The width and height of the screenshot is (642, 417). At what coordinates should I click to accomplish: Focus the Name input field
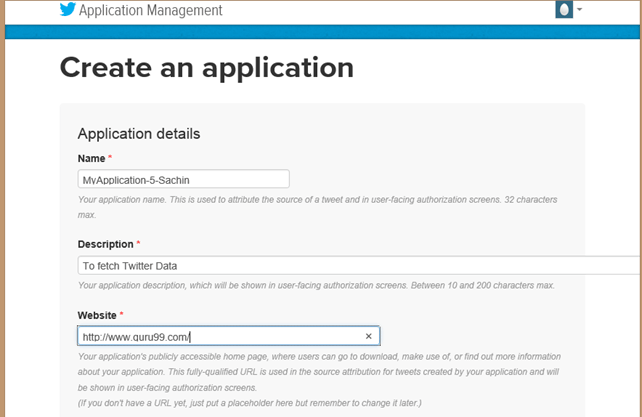tap(183, 179)
